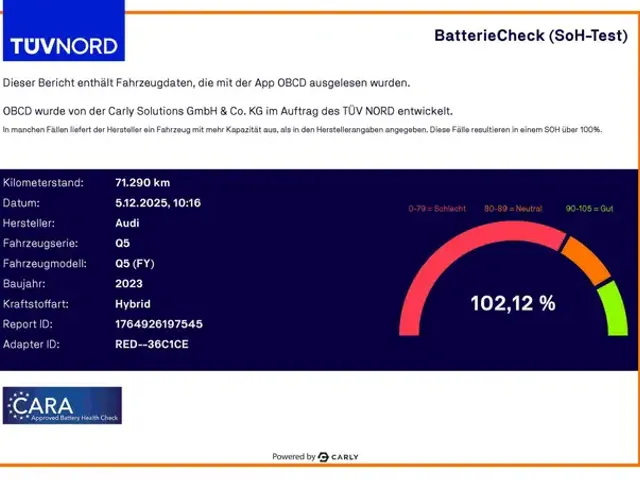Click the Fahrzeugmodell value Q5 (FY)
The width and height of the screenshot is (640, 480).
135,264
